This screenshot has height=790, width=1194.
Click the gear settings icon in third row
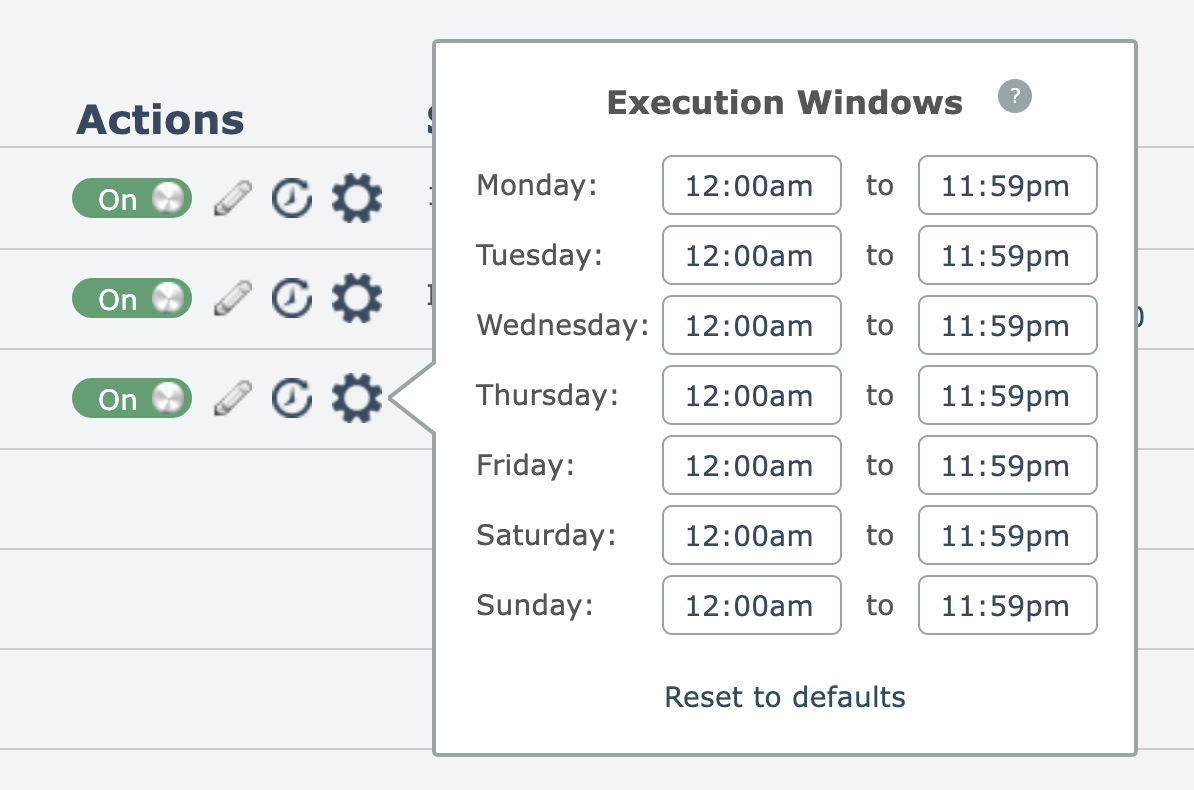pos(356,398)
